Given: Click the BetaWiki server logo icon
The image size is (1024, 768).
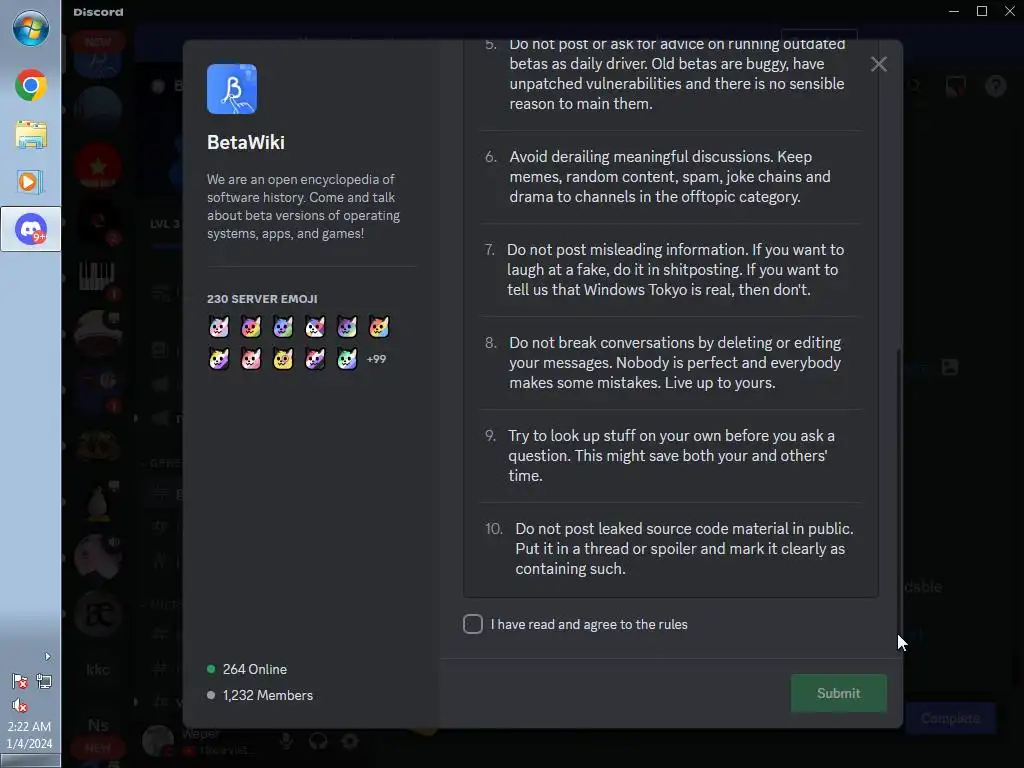Looking at the screenshot, I should 232,89.
